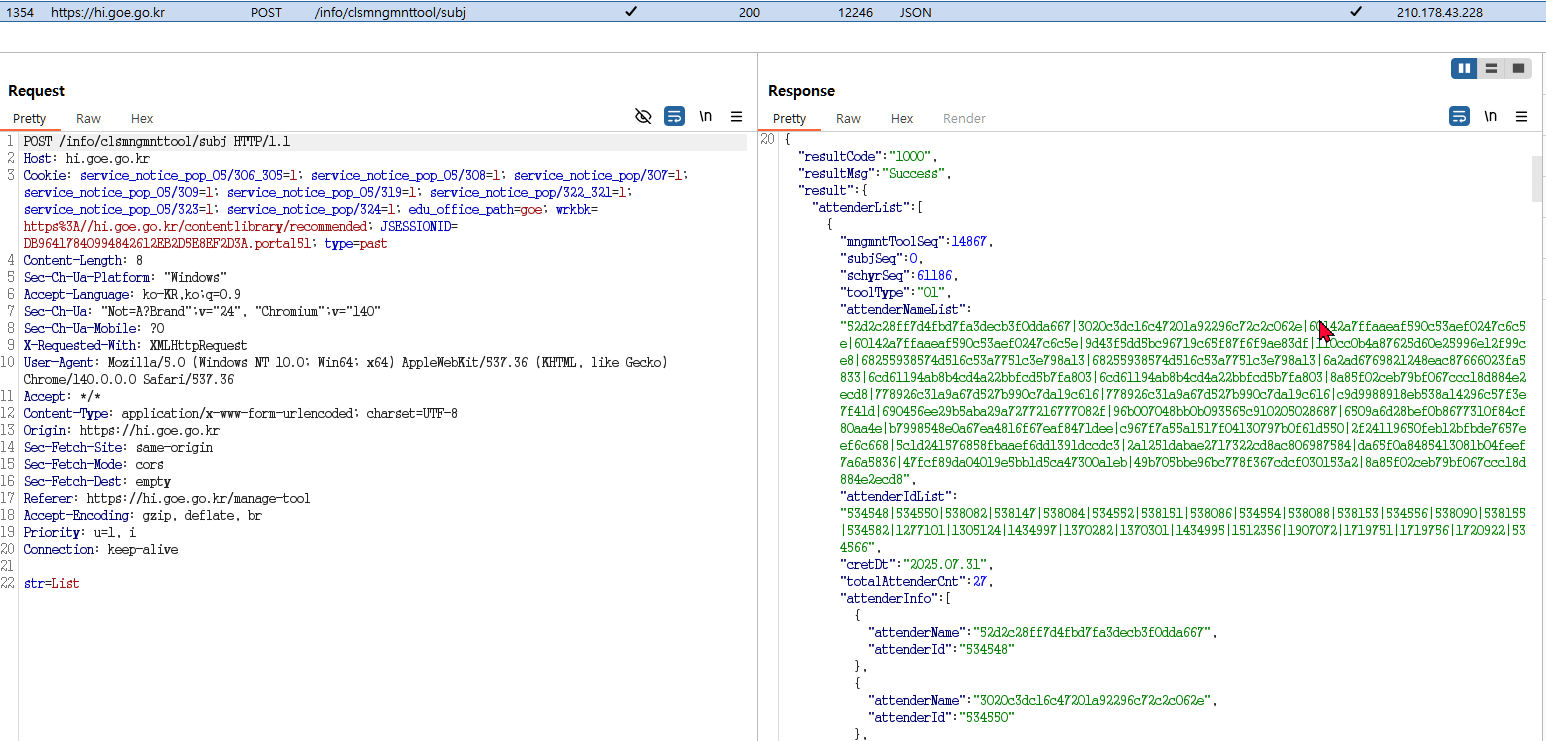The image size is (1546, 741).
Task: Show non-printable \n characters in Response
Action: pos(1491,117)
